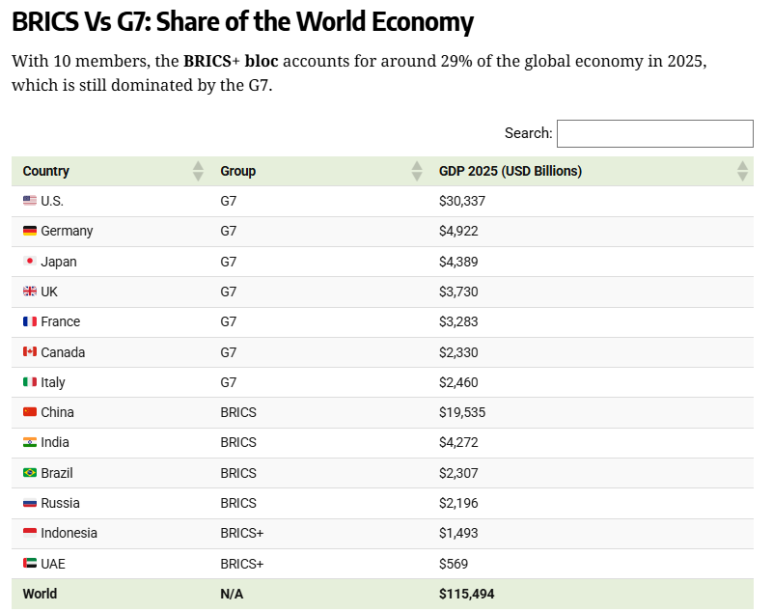Click the $115,494 world total value
The width and height of the screenshot is (773, 612).
(x=466, y=594)
